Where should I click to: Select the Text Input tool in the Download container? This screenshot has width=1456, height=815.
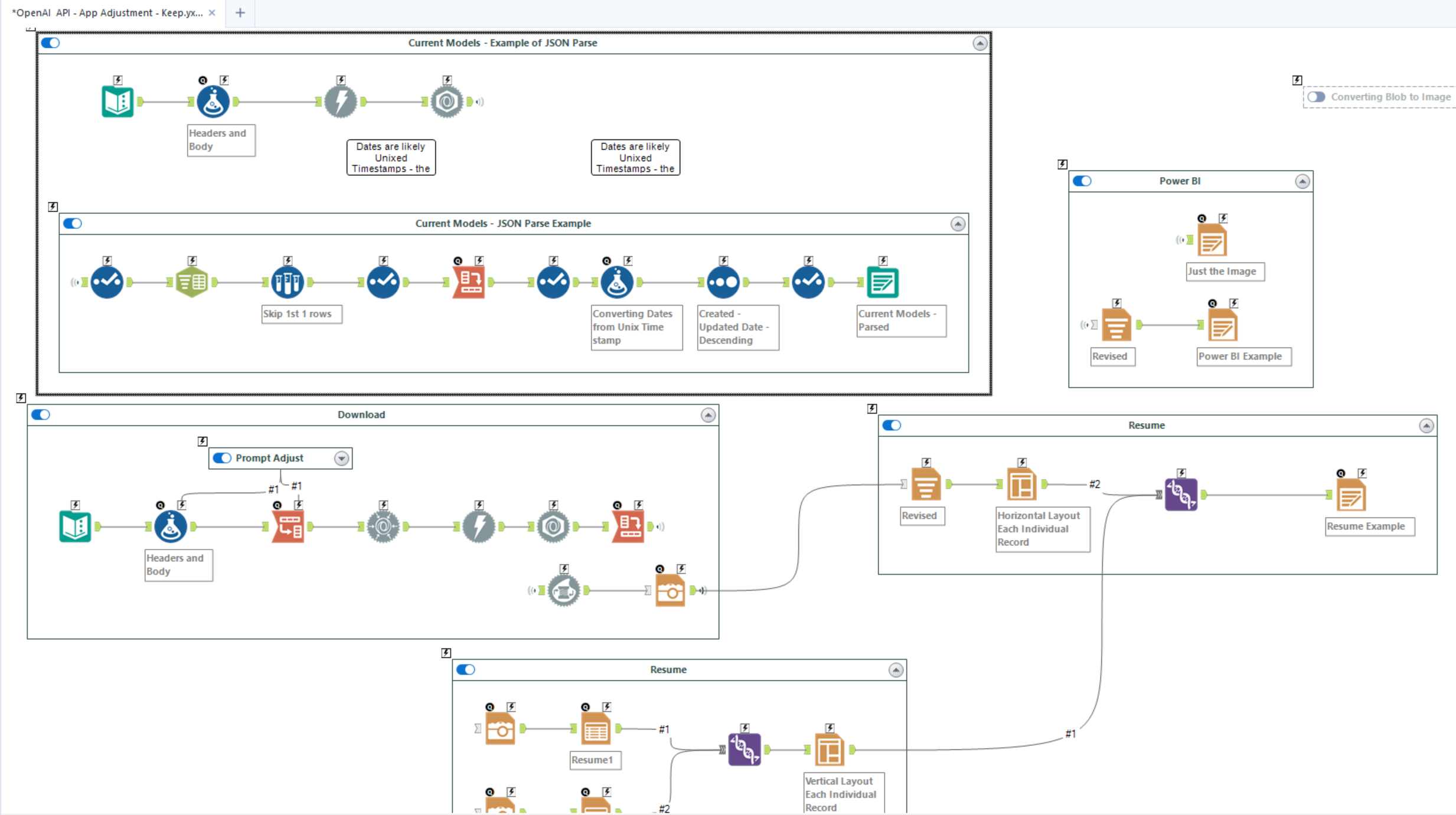coord(75,526)
